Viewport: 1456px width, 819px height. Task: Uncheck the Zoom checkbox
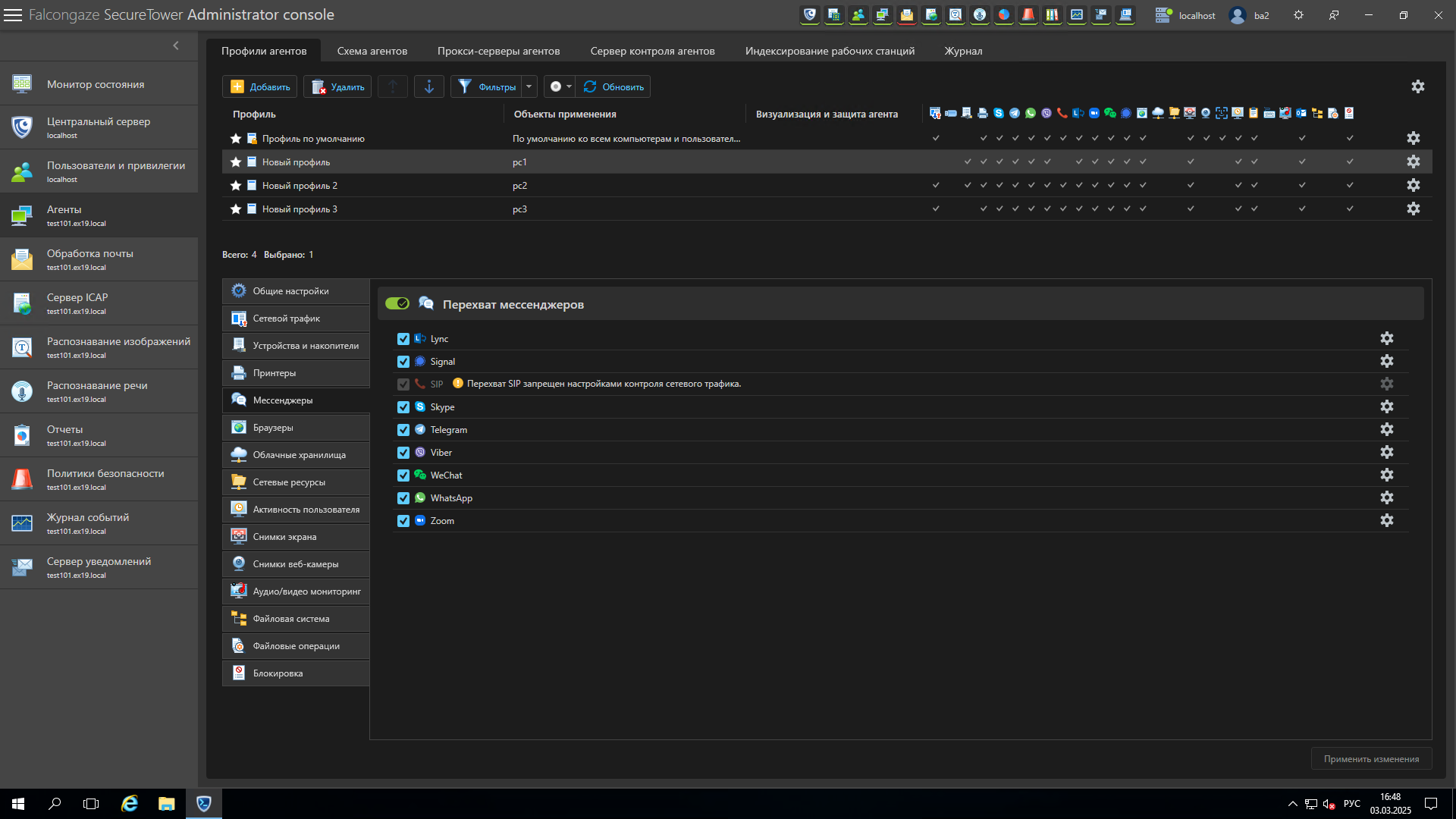(x=403, y=521)
